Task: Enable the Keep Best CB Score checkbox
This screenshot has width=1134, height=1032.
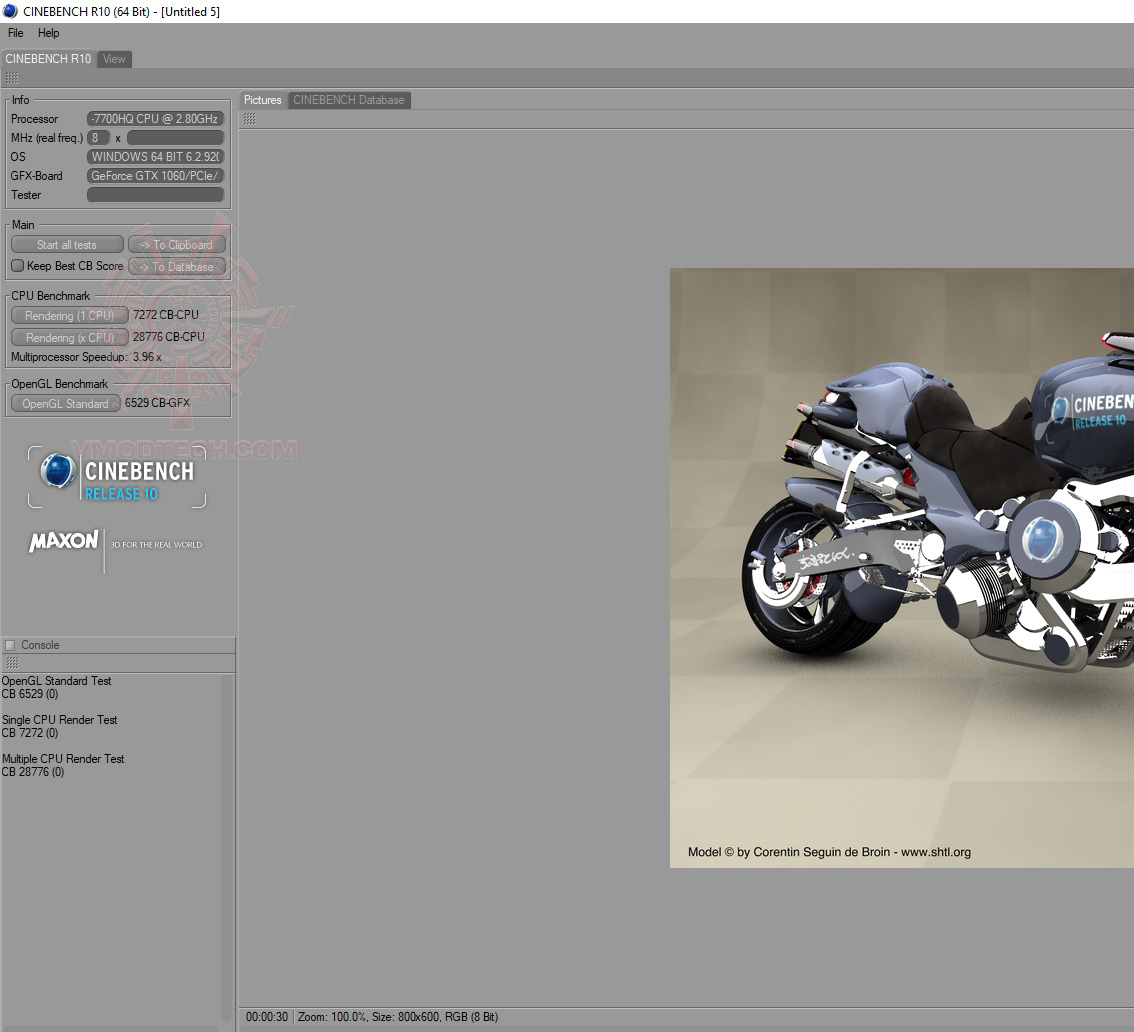Action: pos(17,266)
